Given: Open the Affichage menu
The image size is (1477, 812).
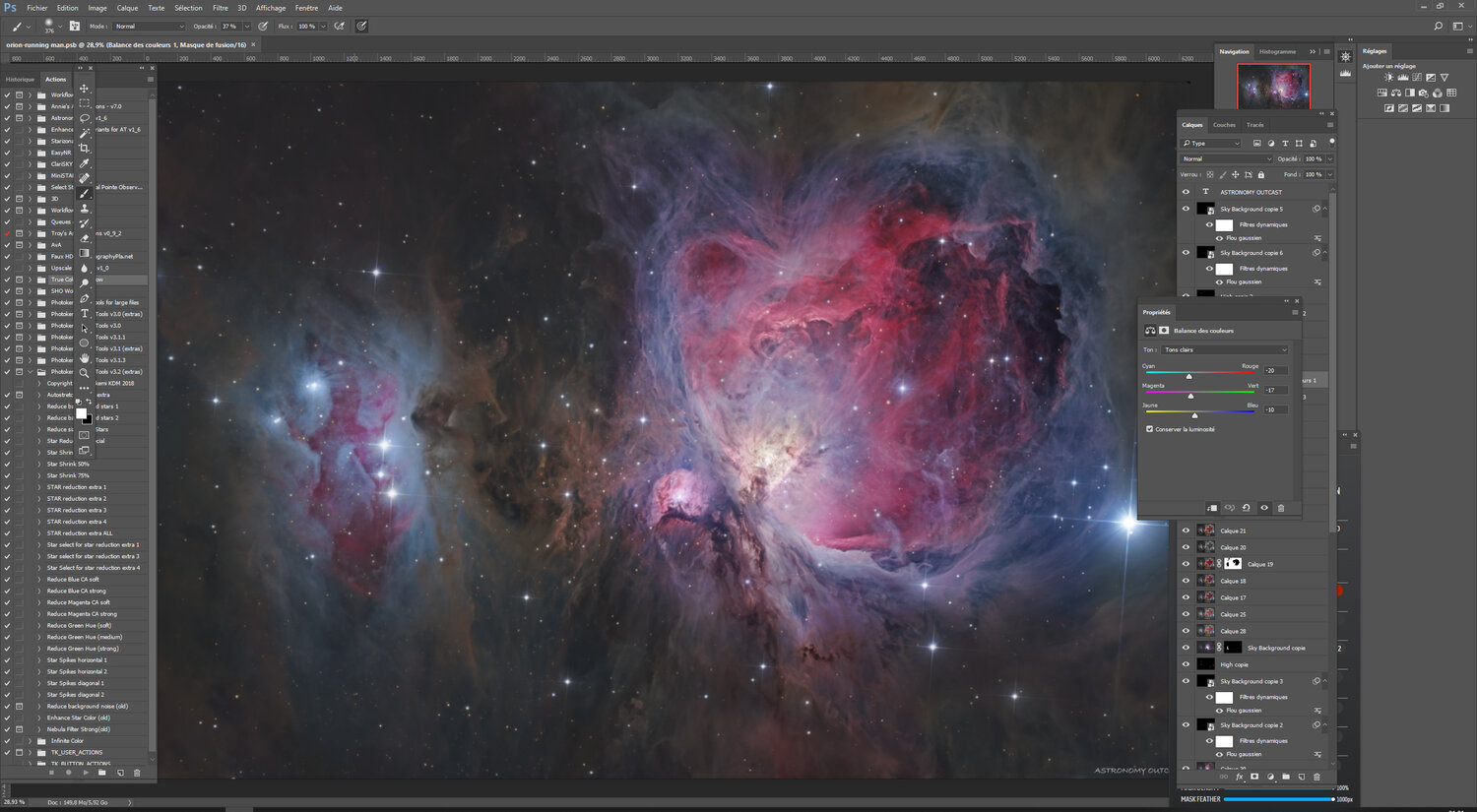Looking at the screenshot, I should click(x=271, y=8).
